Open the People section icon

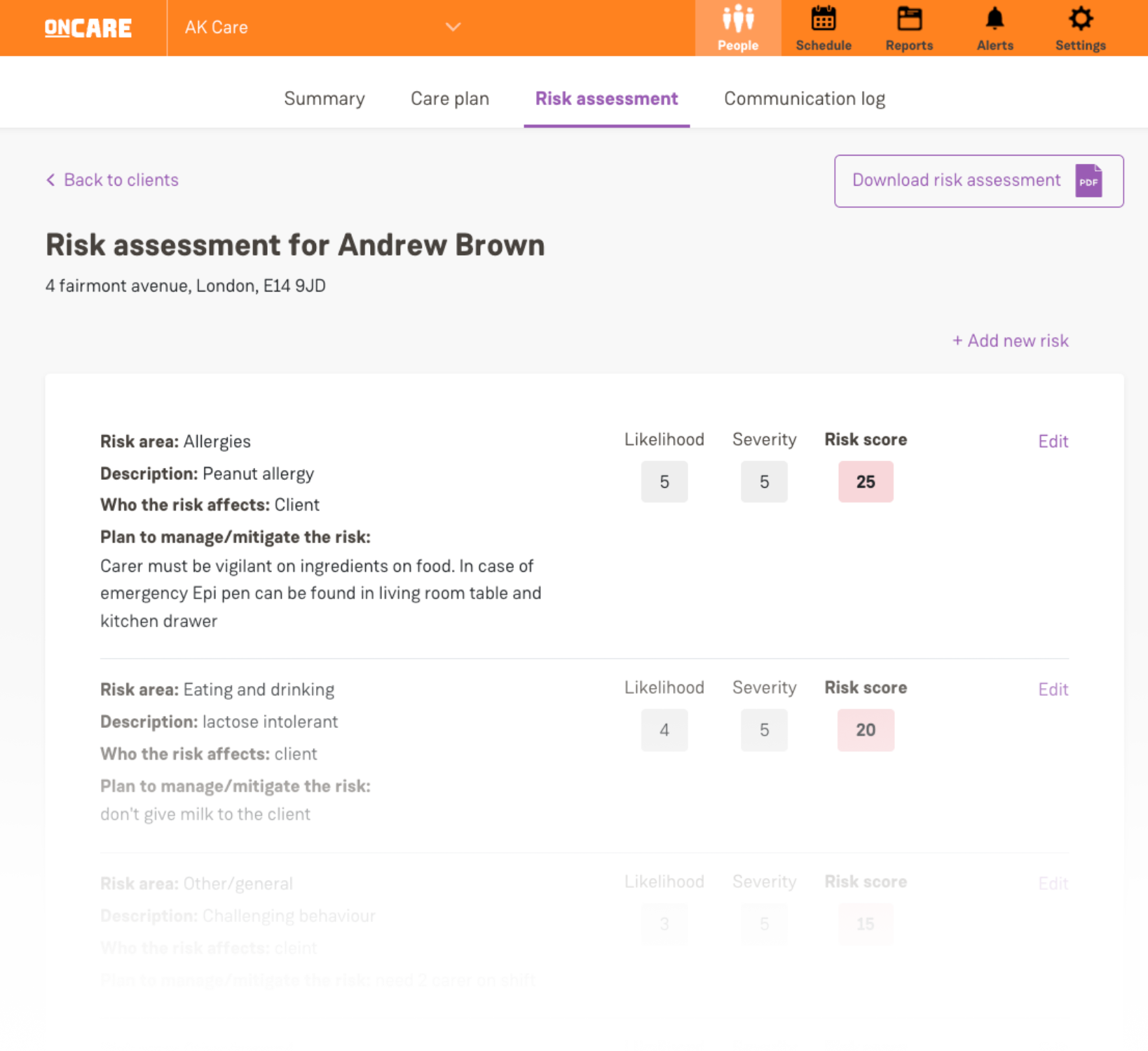click(737, 20)
